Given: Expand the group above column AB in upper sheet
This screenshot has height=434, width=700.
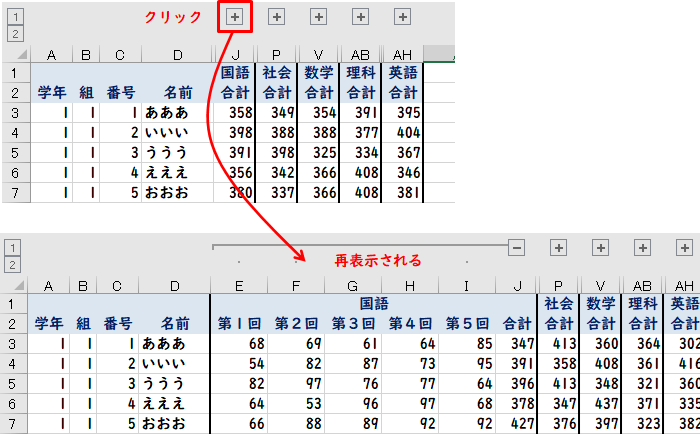Looking at the screenshot, I should click(360, 17).
